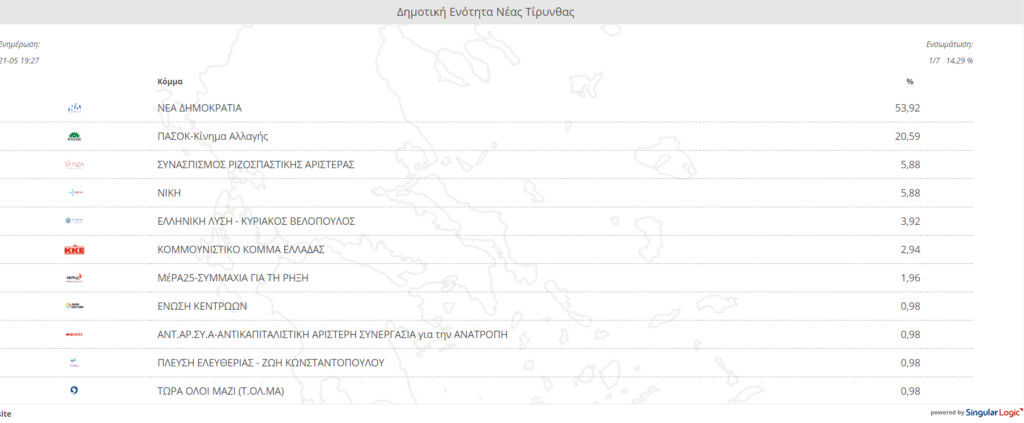
Task: Select ΕΛΛΗΝΙΚΗ ΛΥΣΗ - ΚΥΡΙΑΚΟΣ ΒΕΛΟΠΟΥΛΟΣ name
Action: pos(256,221)
